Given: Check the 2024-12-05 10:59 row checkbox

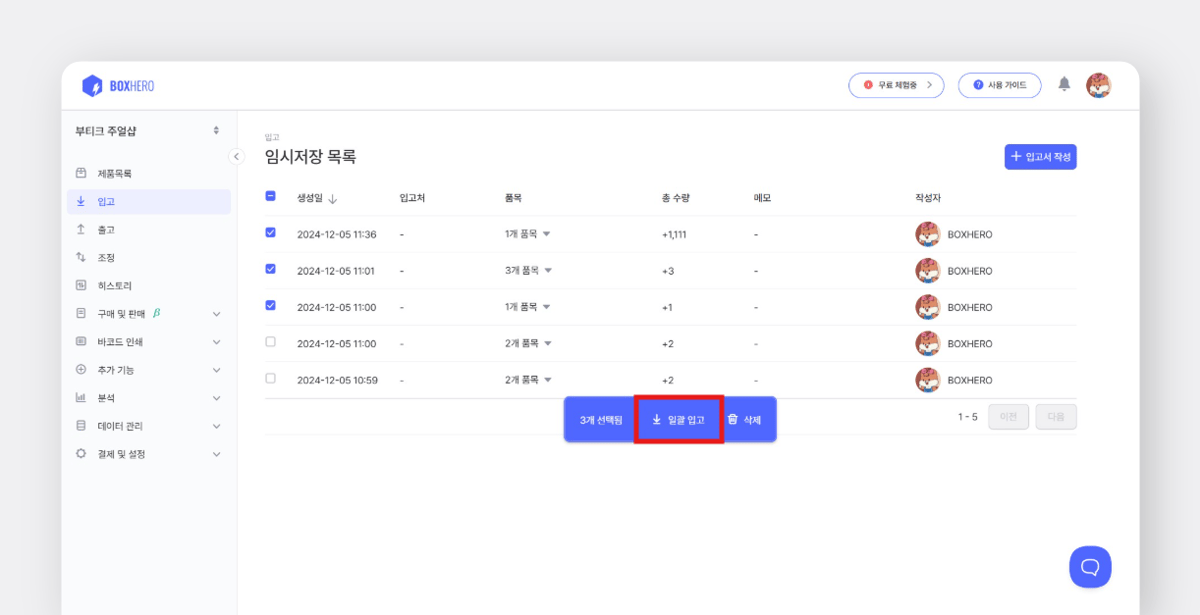Looking at the screenshot, I should click(x=270, y=379).
